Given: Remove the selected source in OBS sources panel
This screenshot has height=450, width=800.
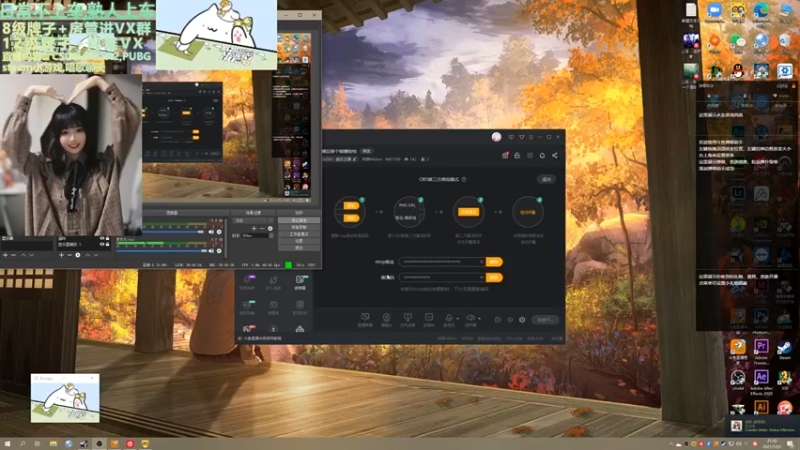Looking at the screenshot, I should [x=69, y=255].
